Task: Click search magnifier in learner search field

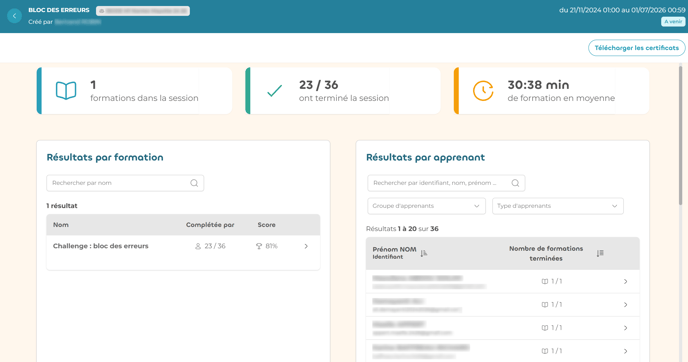Action: [x=515, y=183]
